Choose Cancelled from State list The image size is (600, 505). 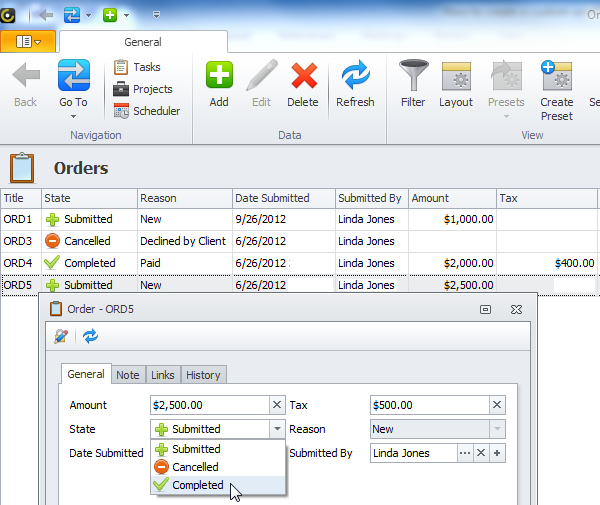(196, 467)
